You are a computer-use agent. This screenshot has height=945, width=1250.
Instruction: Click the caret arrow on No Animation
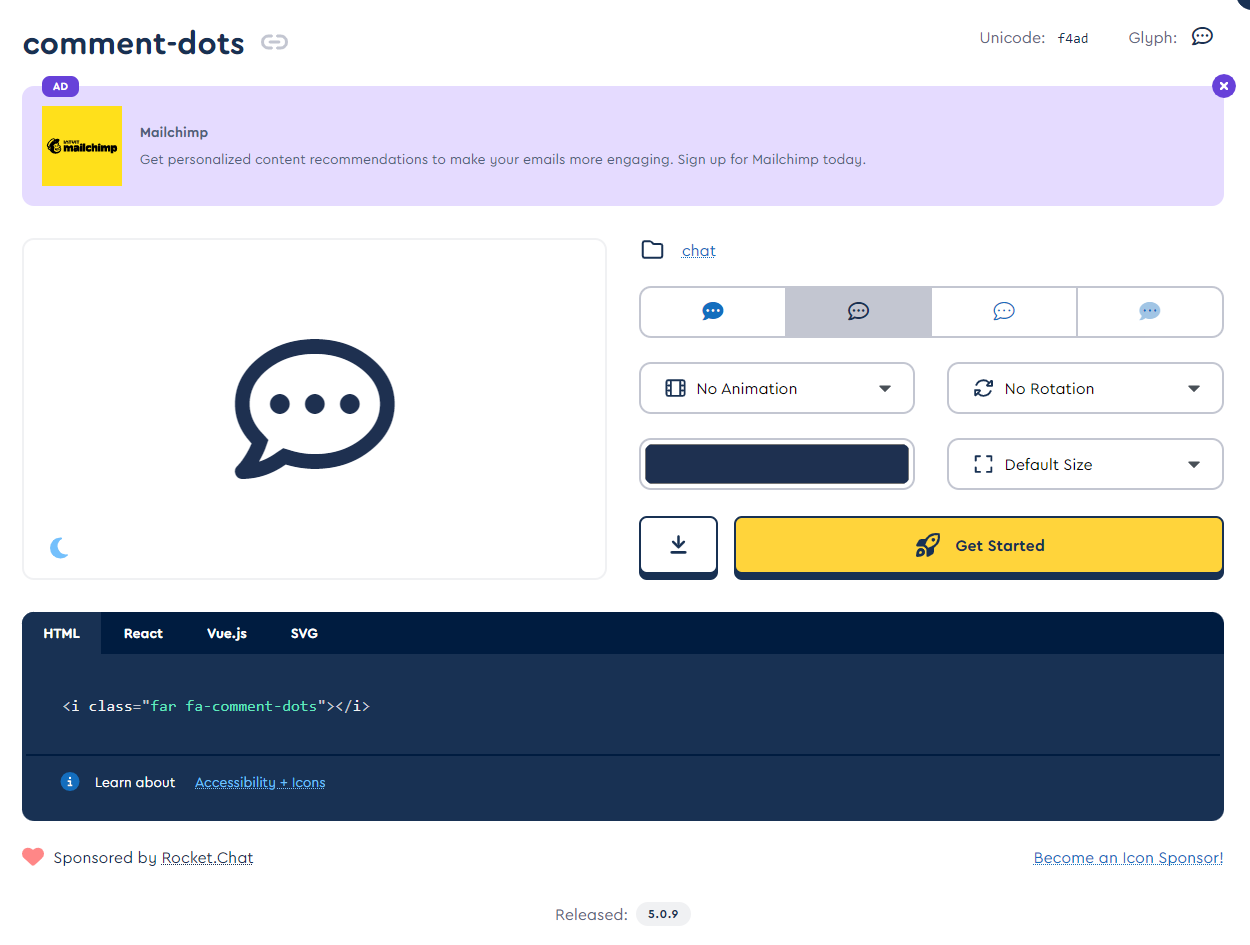tap(885, 389)
